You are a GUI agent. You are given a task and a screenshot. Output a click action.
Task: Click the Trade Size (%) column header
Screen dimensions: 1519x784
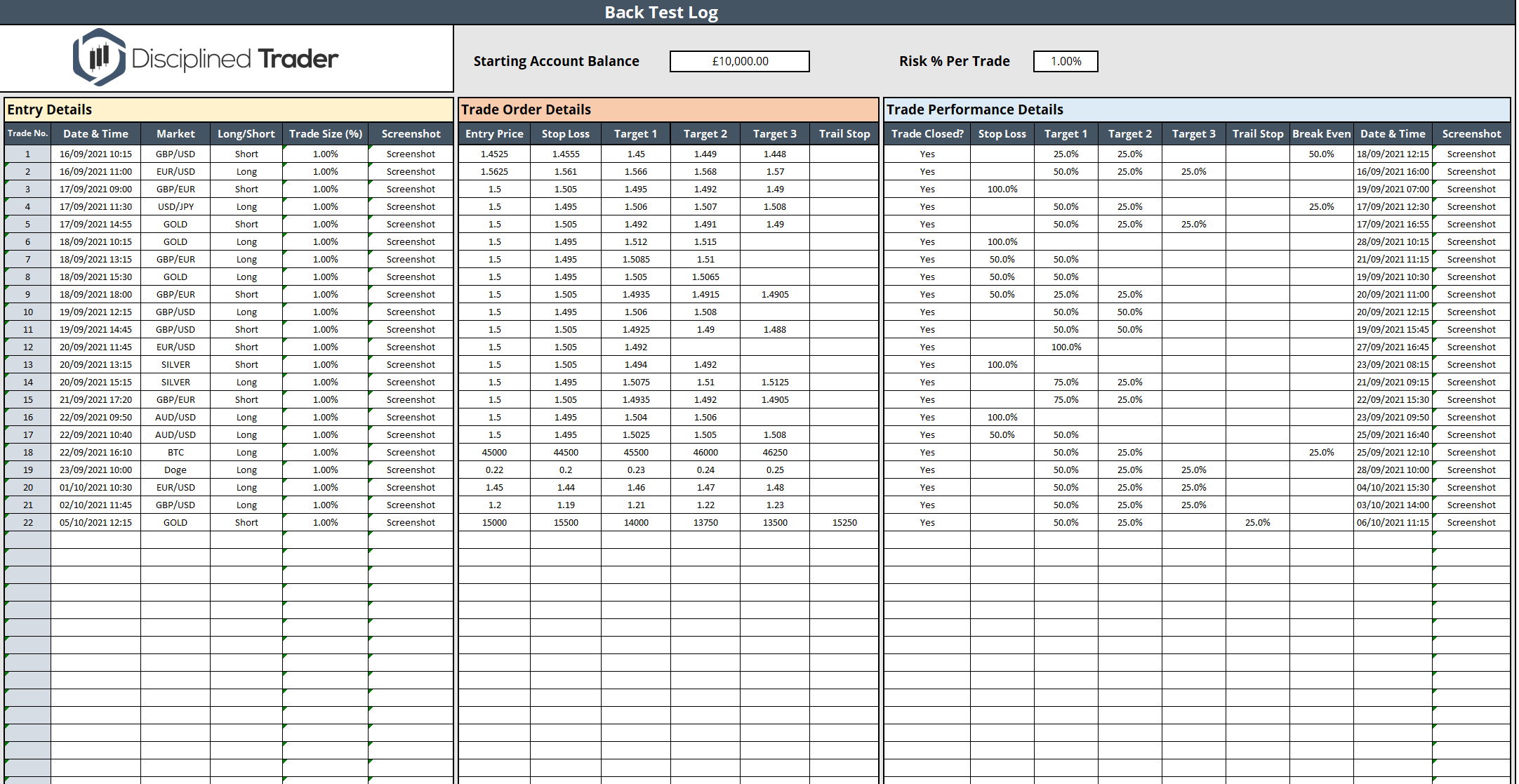(326, 133)
